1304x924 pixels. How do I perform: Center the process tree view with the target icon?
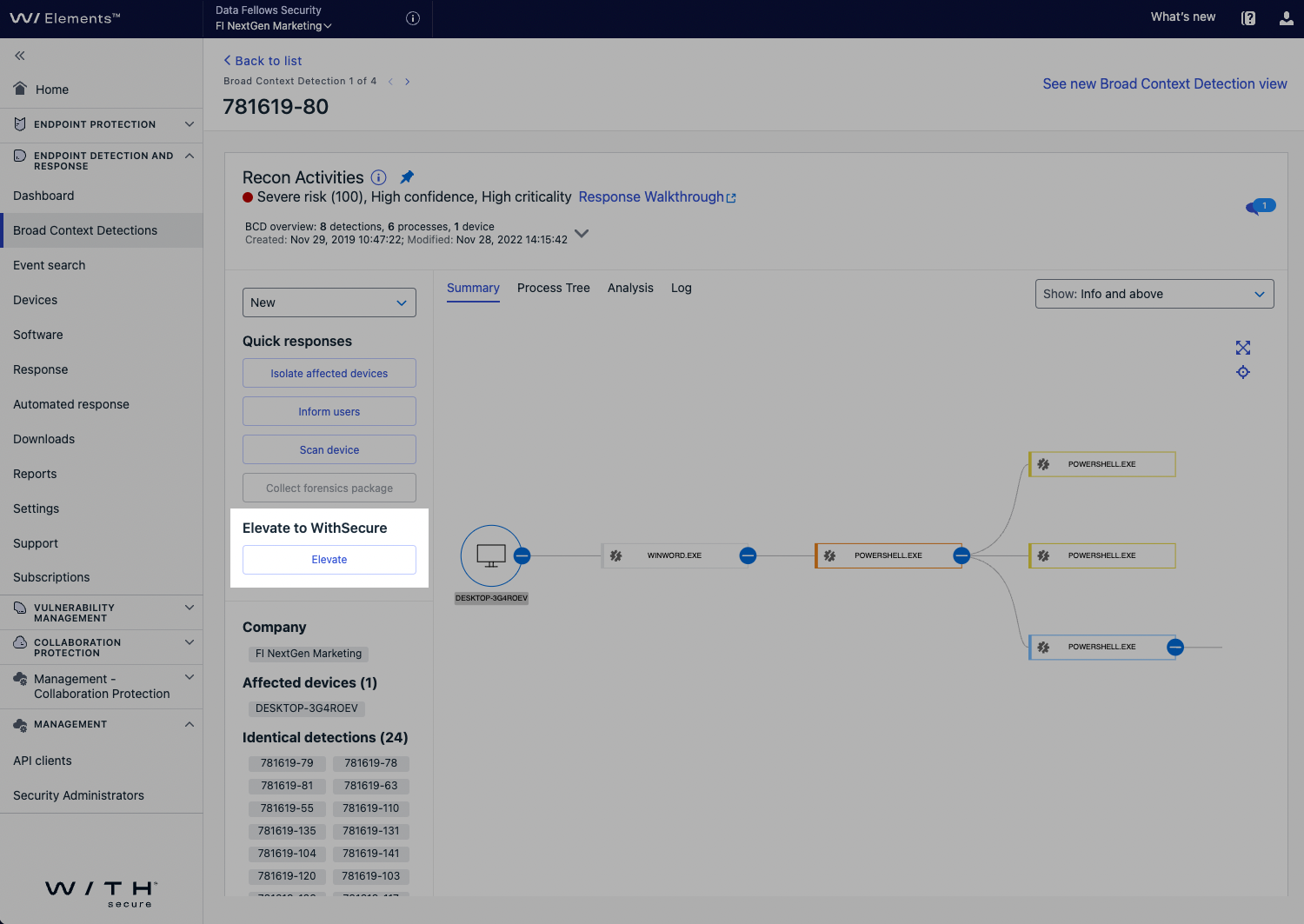click(x=1243, y=372)
